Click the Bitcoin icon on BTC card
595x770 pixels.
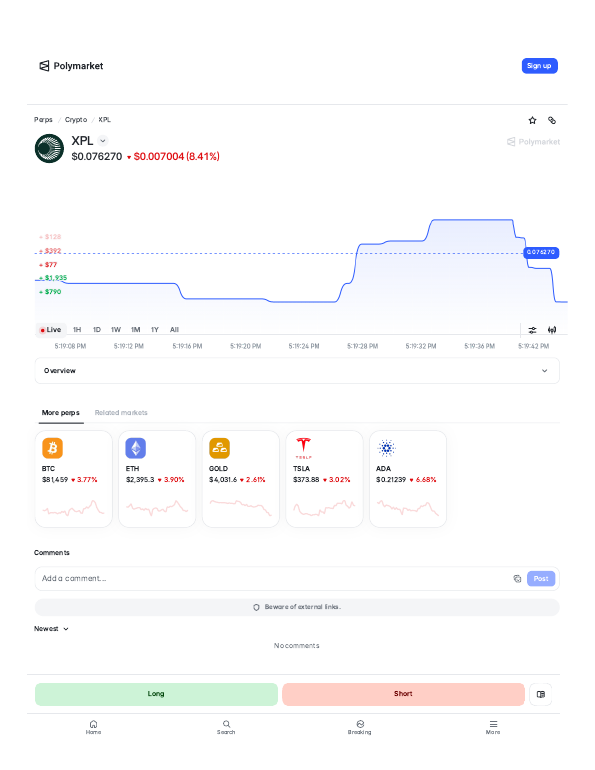53,448
